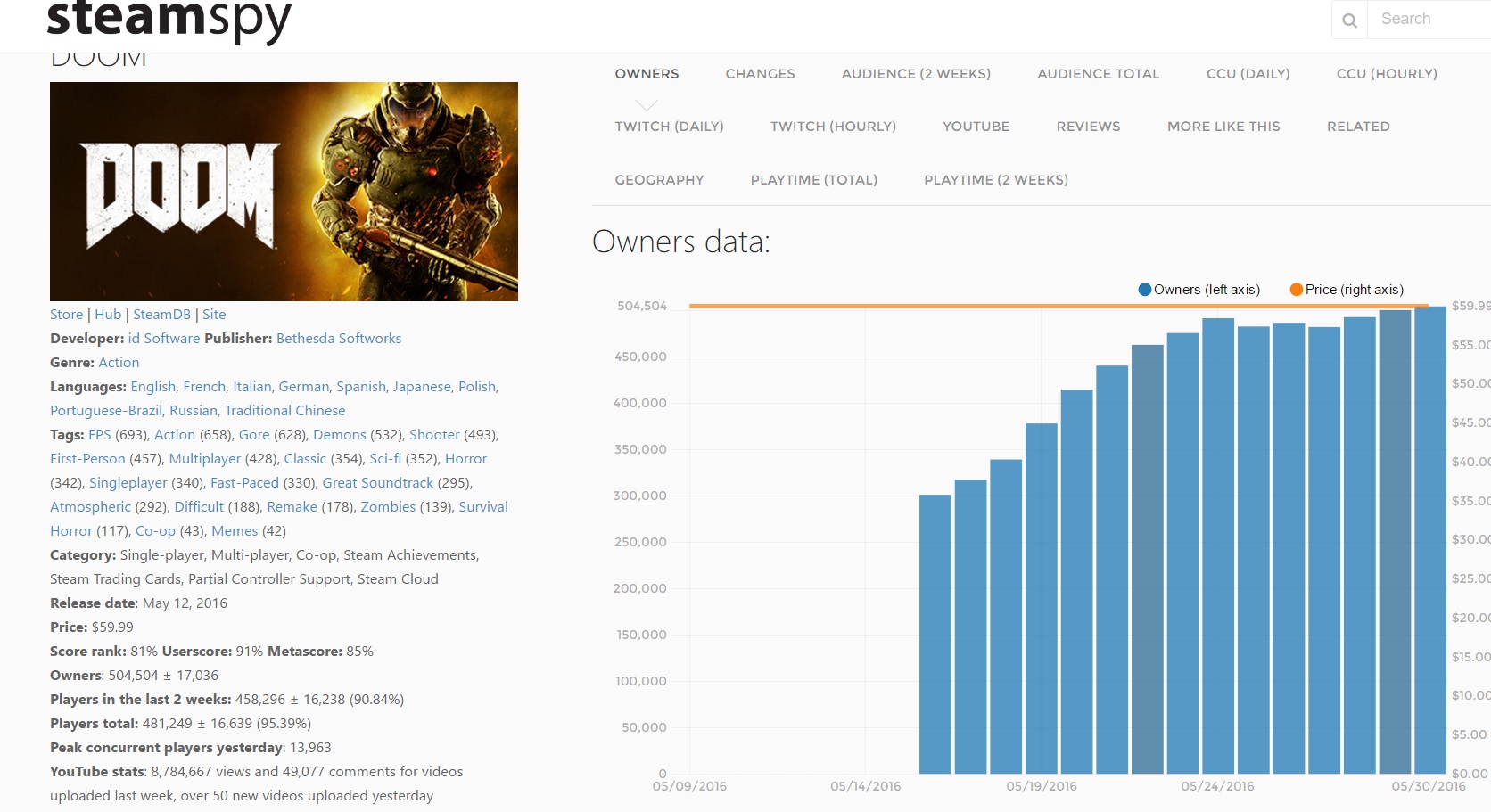Screen dimensions: 1491x812
Task: Click the search magnifier icon
Action: click(1350, 20)
